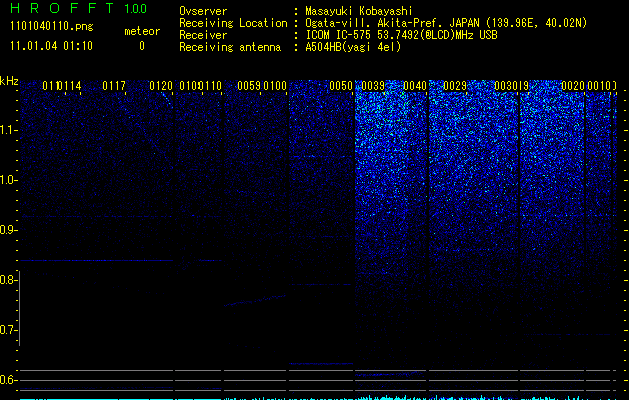Click the 0114 time marker
Image resolution: width=629 pixels, height=400 pixels.
[70, 86]
